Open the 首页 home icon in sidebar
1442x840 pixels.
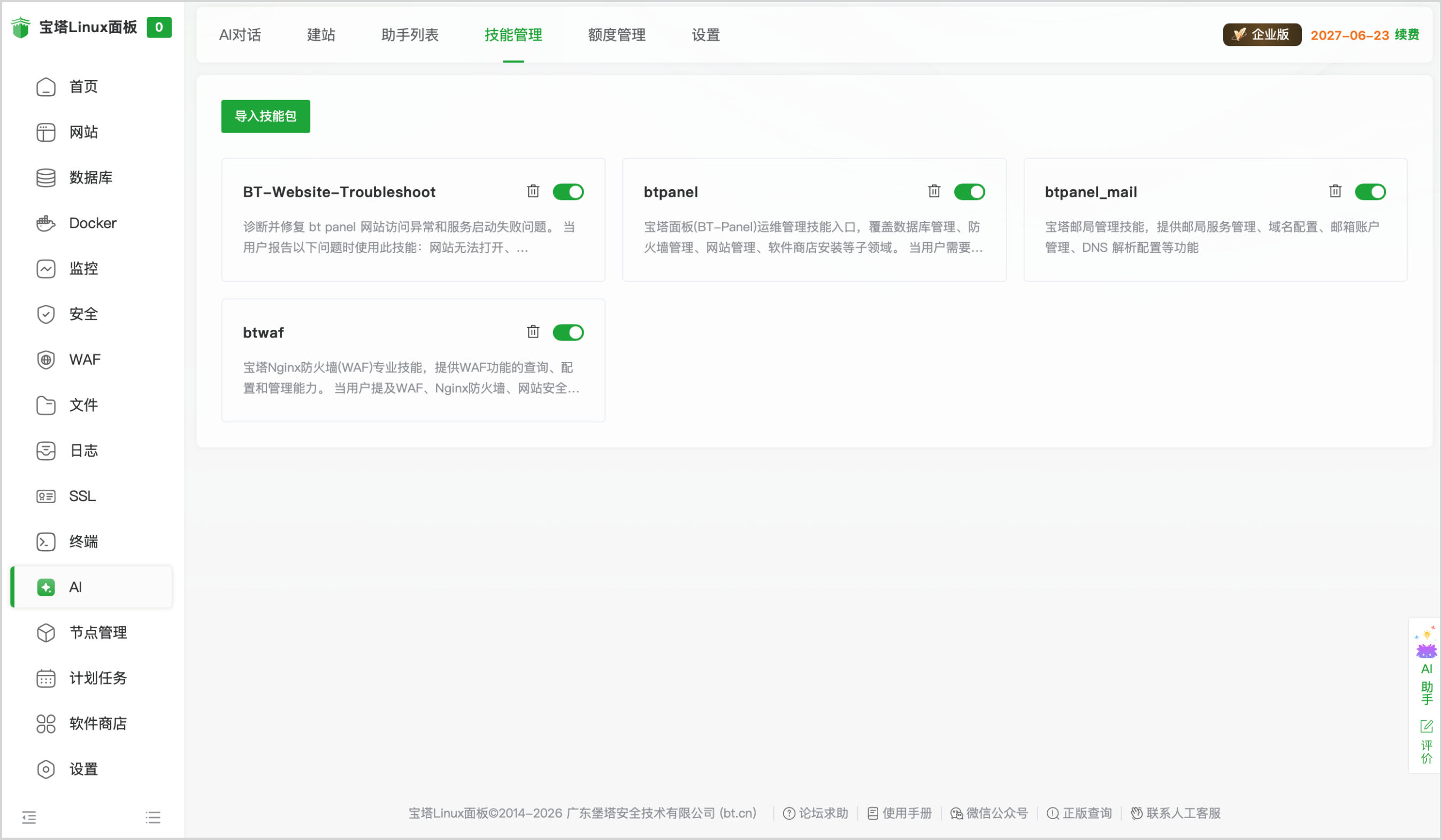(x=46, y=87)
